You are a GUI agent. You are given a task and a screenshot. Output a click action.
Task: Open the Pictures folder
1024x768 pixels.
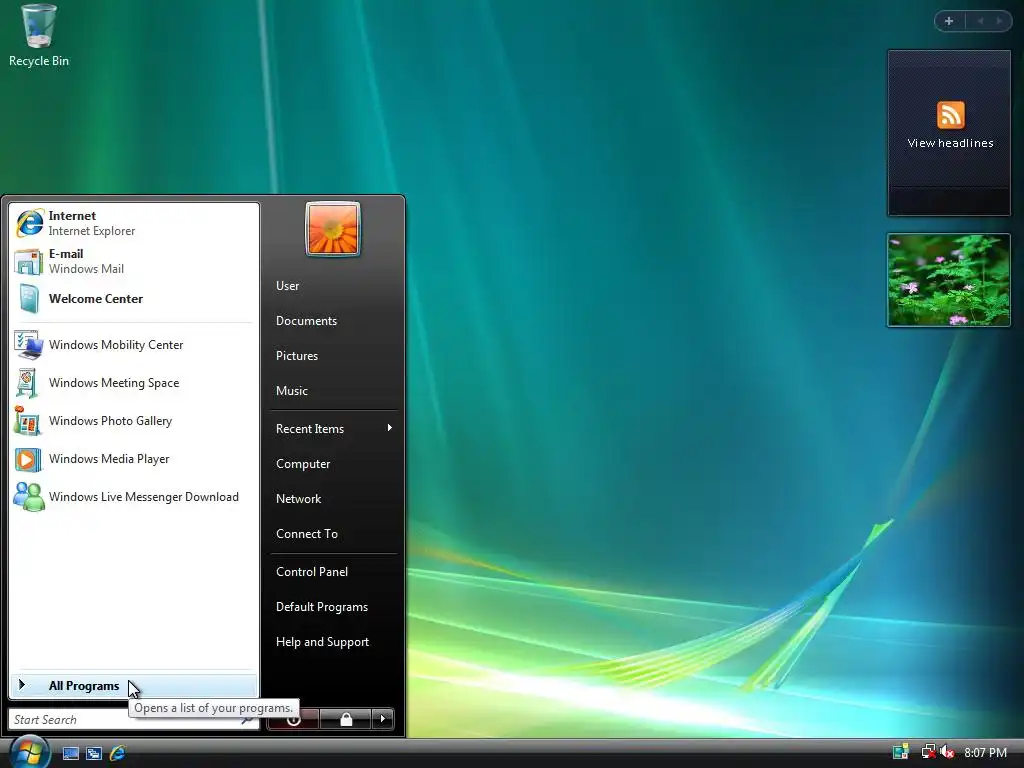click(333, 356)
